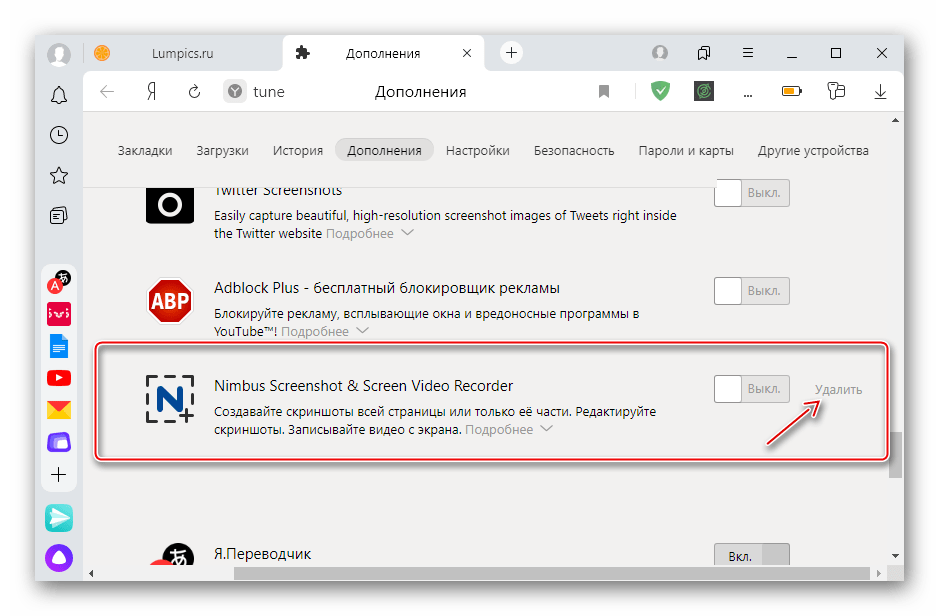Open the Безопасность section link
This screenshot has height=616, width=939.
[573, 151]
